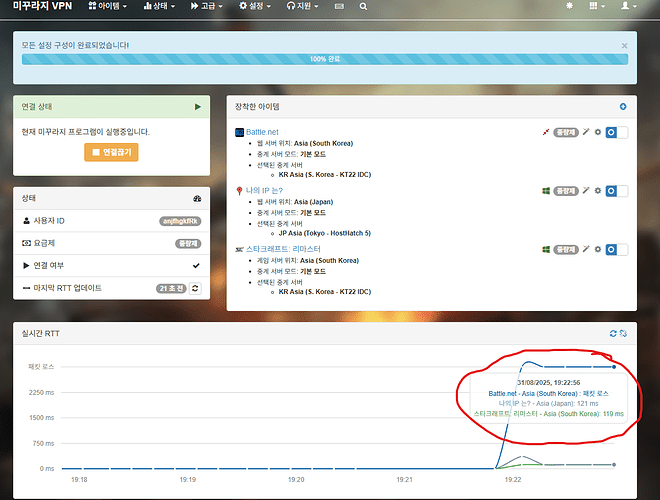Open the 아이템 menu in the navbar
This screenshot has width=660, height=500.
click(107, 6)
